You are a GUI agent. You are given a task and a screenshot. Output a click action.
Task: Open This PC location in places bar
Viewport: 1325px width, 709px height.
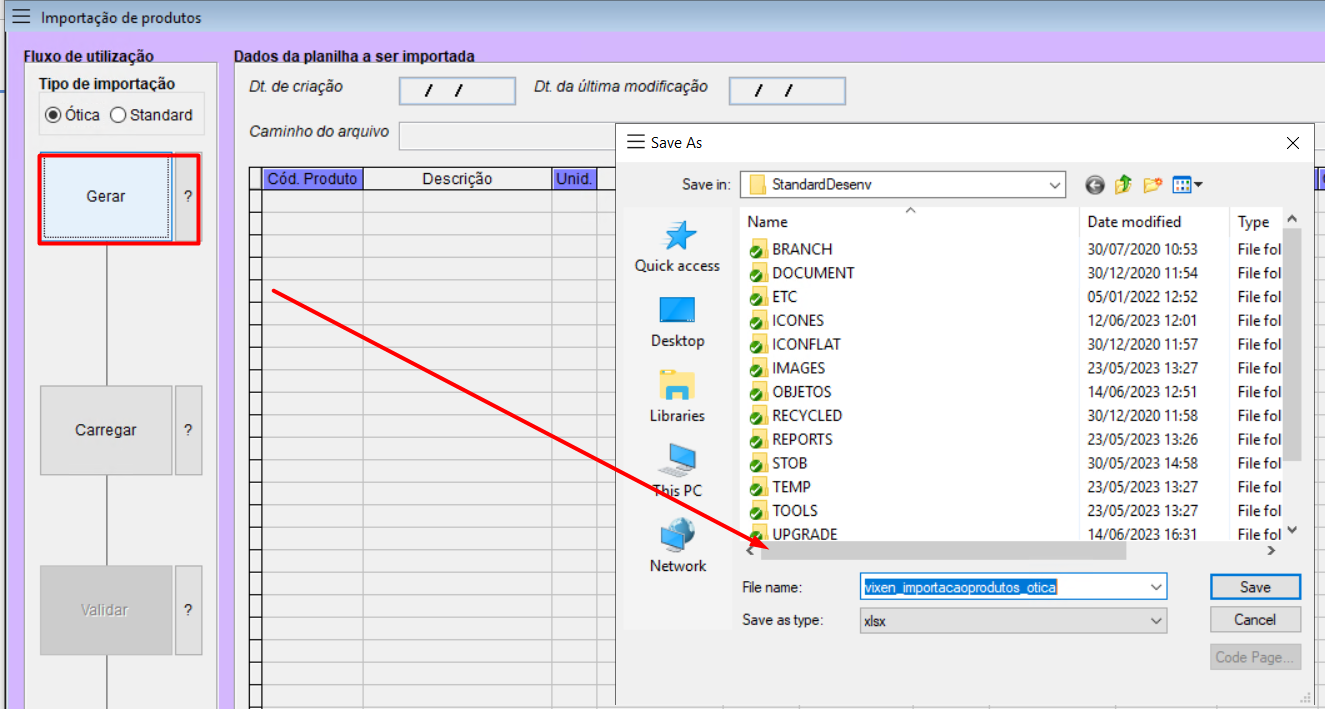pos(677,471)
